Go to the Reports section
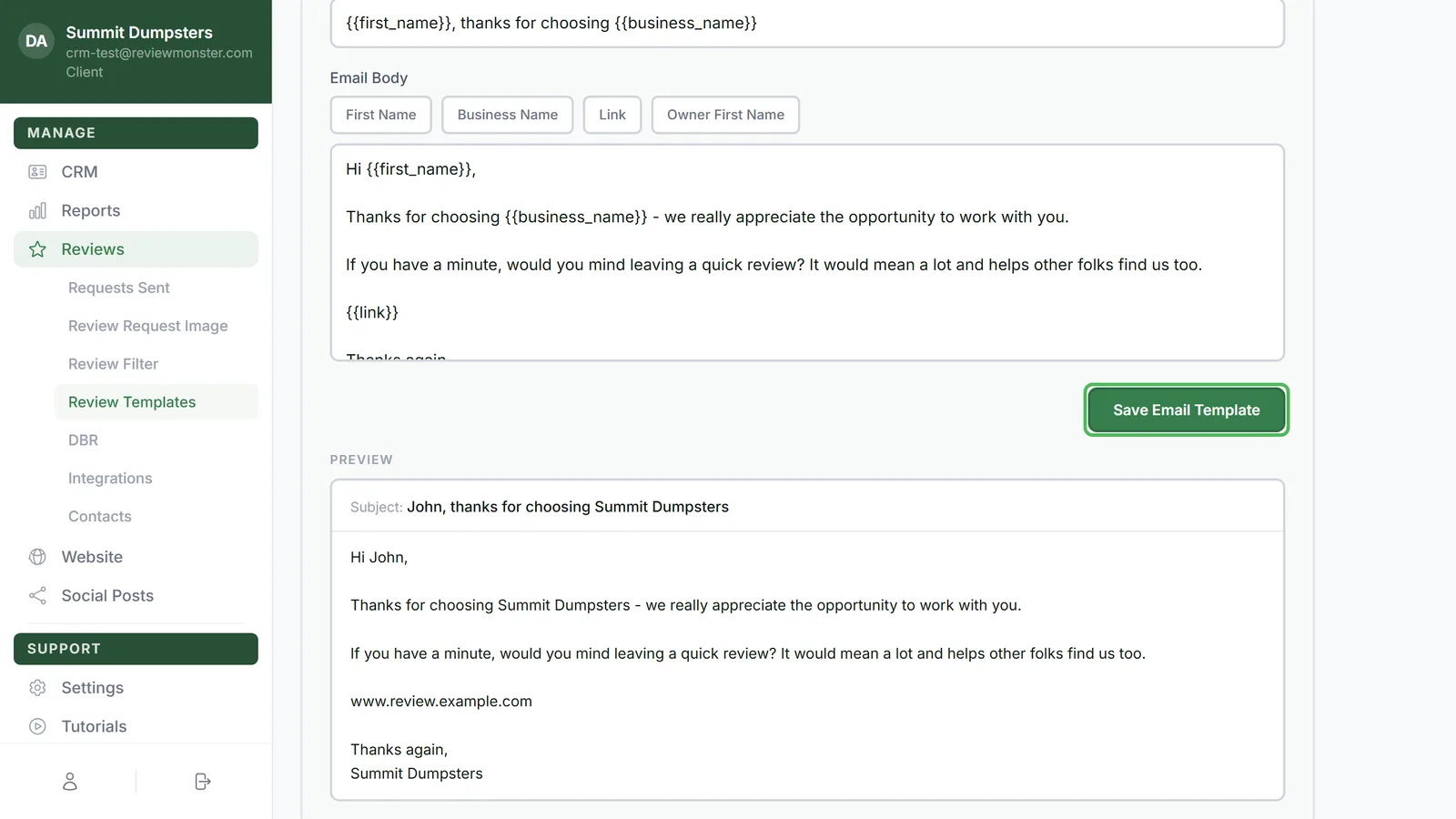Screen dimensions: 1456x819 click(x=136, y=211)
